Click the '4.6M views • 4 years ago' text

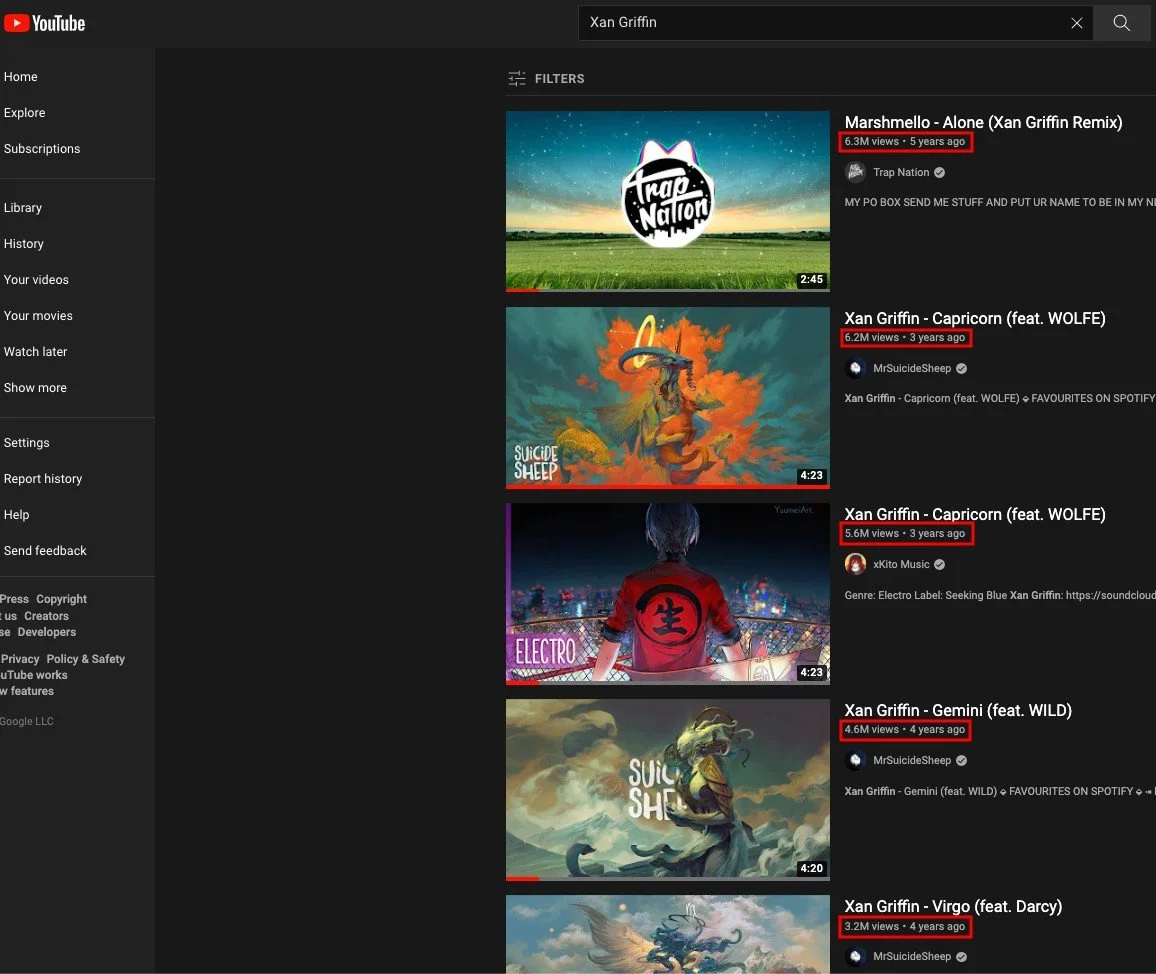point(905,730)
